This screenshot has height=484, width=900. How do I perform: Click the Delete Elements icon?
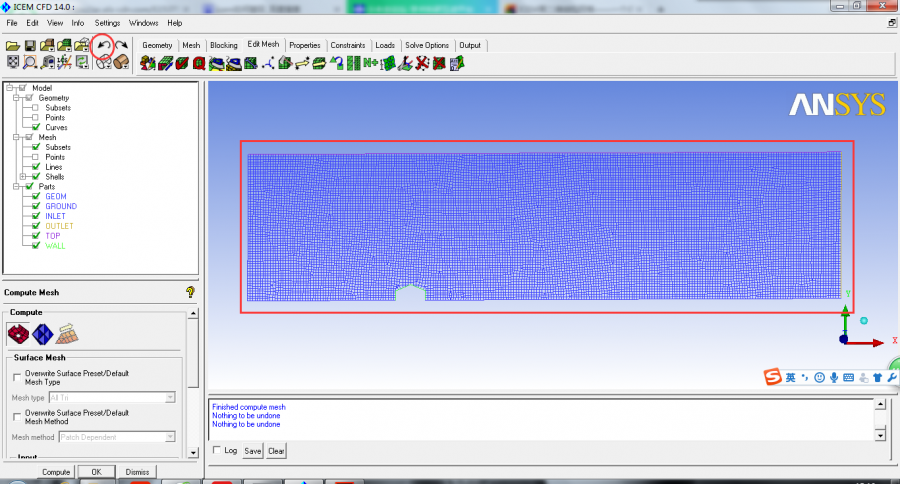click(439, 63)
